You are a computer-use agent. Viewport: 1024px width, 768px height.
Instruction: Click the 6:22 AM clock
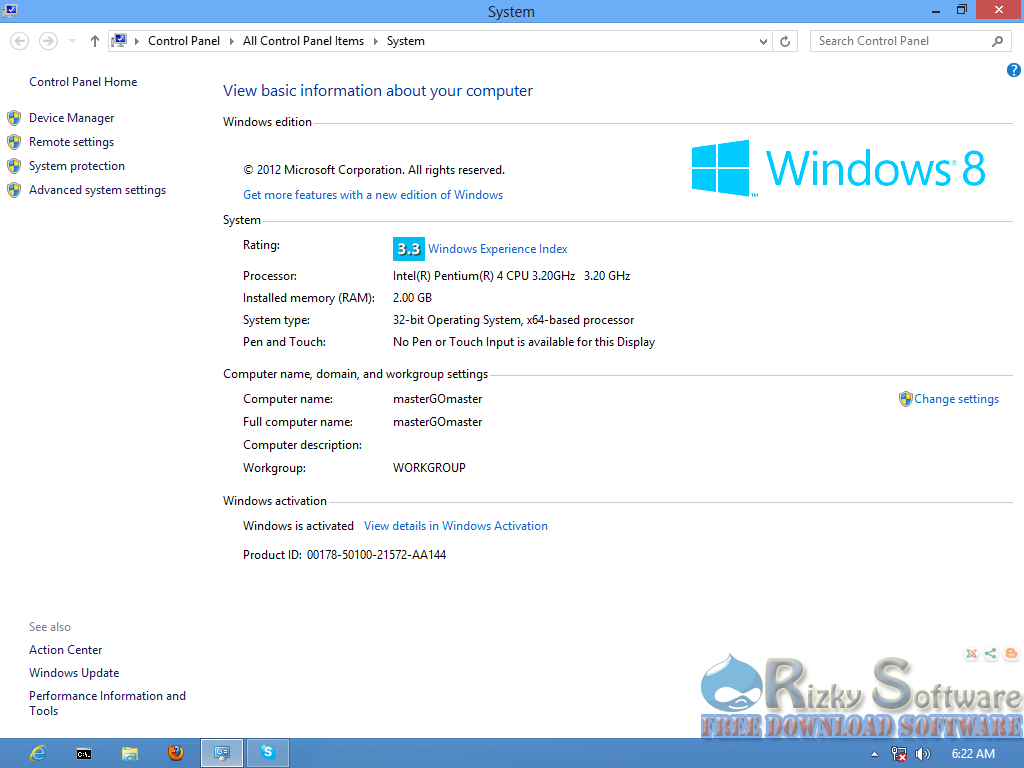click(x=973, y=754)
